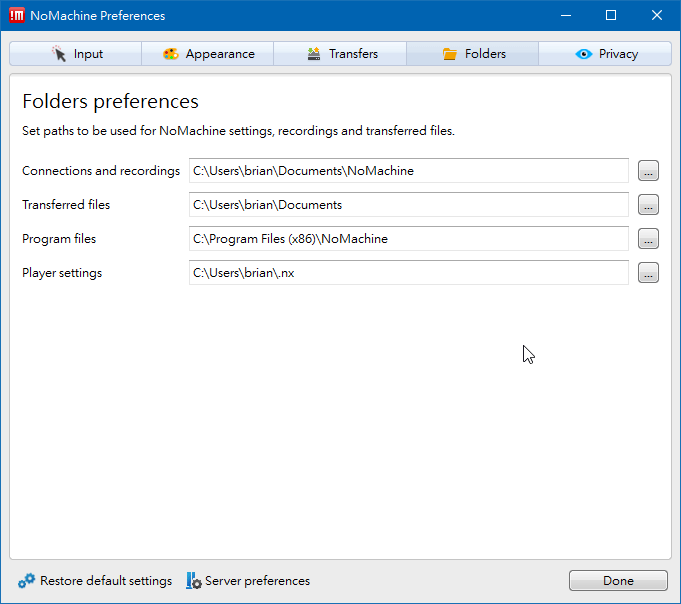The width and height of the screenshot is (681, 604).
Task: Click the yellow Folders tab icon
Action: [449, 54]
